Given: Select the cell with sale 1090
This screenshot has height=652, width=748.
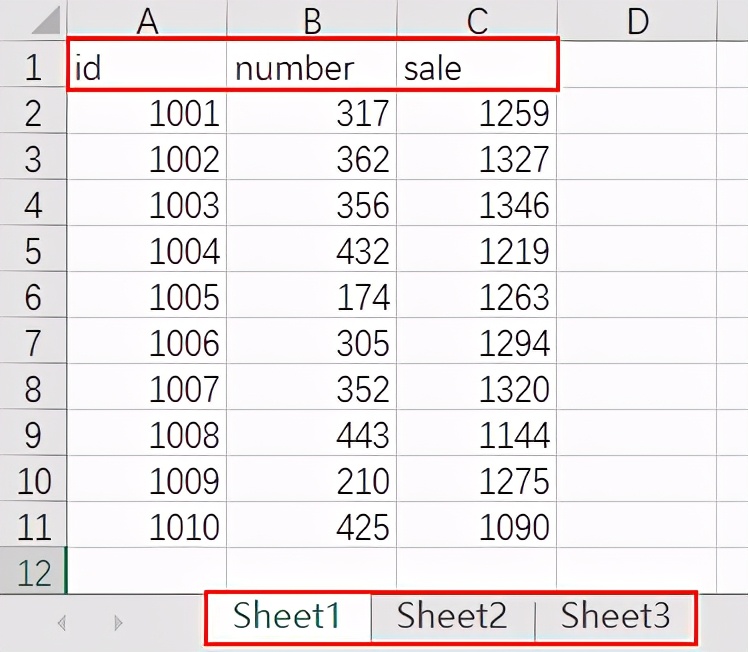Looking at the screenshot, I should coord(476,526).
